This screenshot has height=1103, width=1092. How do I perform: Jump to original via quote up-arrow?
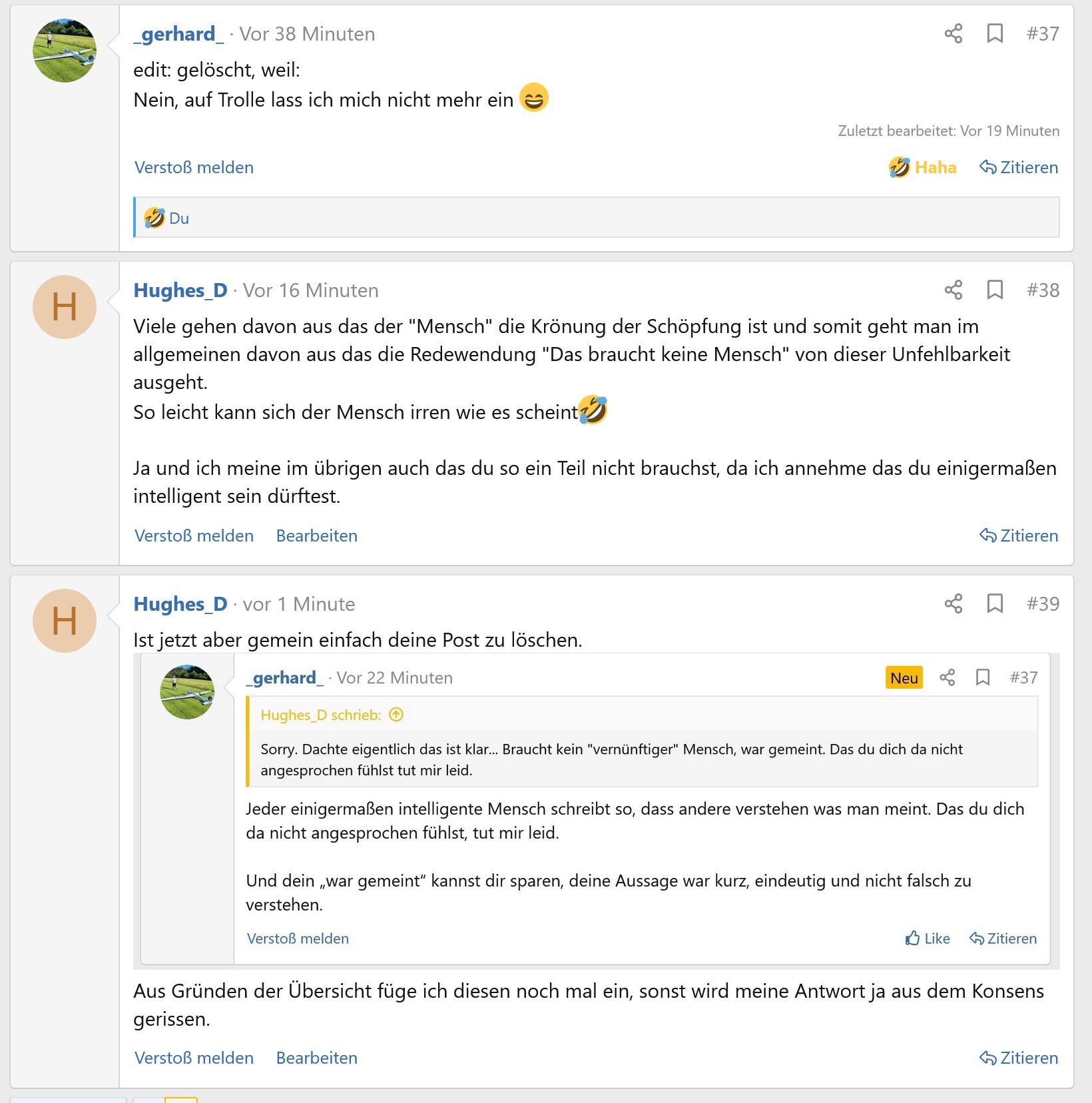[396, 715]
